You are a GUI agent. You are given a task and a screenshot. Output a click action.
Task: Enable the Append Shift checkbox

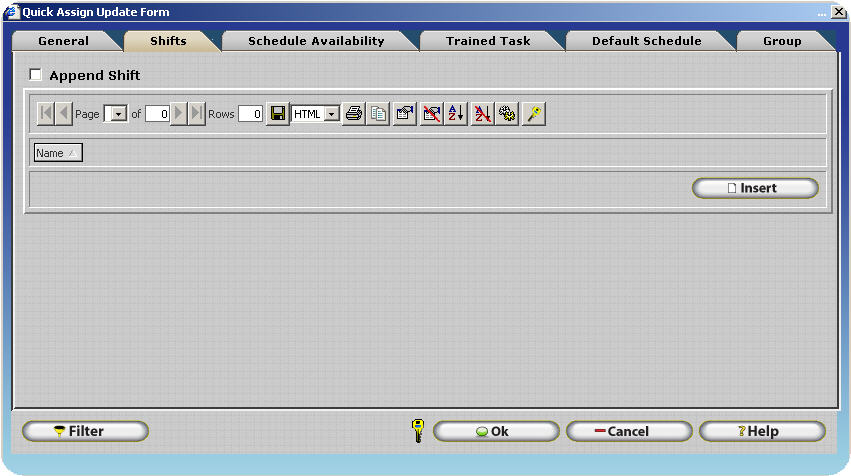[36, 75]
